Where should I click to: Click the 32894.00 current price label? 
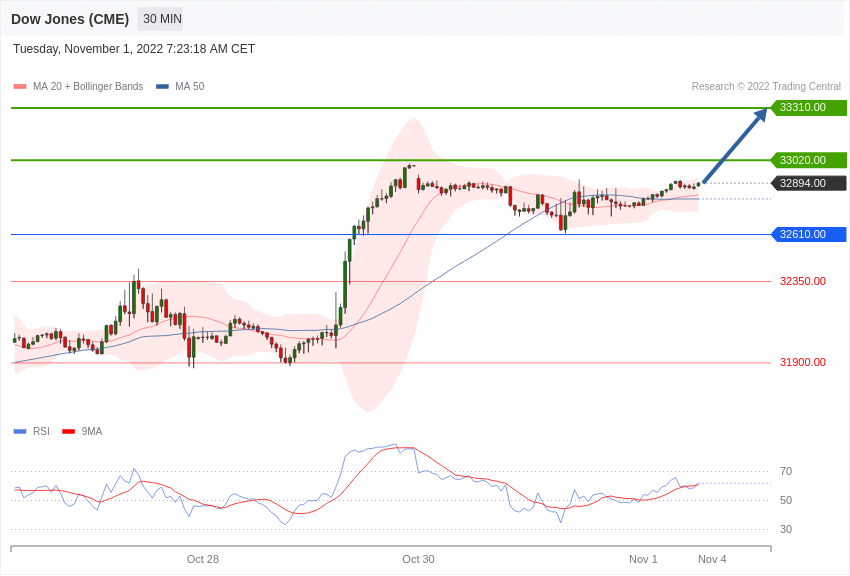pos(808,183)
